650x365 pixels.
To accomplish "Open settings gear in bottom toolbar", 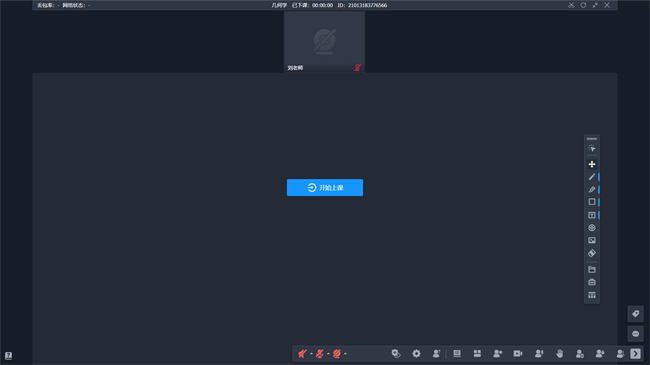I will (416, 353).
